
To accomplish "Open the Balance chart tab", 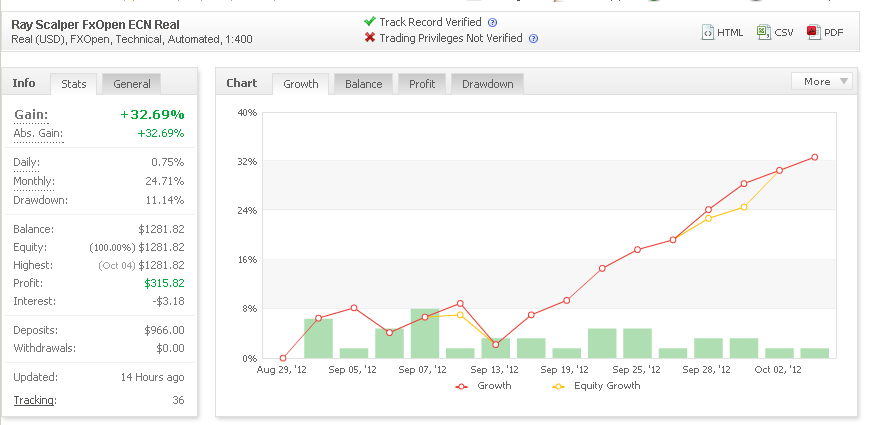I will tap(363, 84).
